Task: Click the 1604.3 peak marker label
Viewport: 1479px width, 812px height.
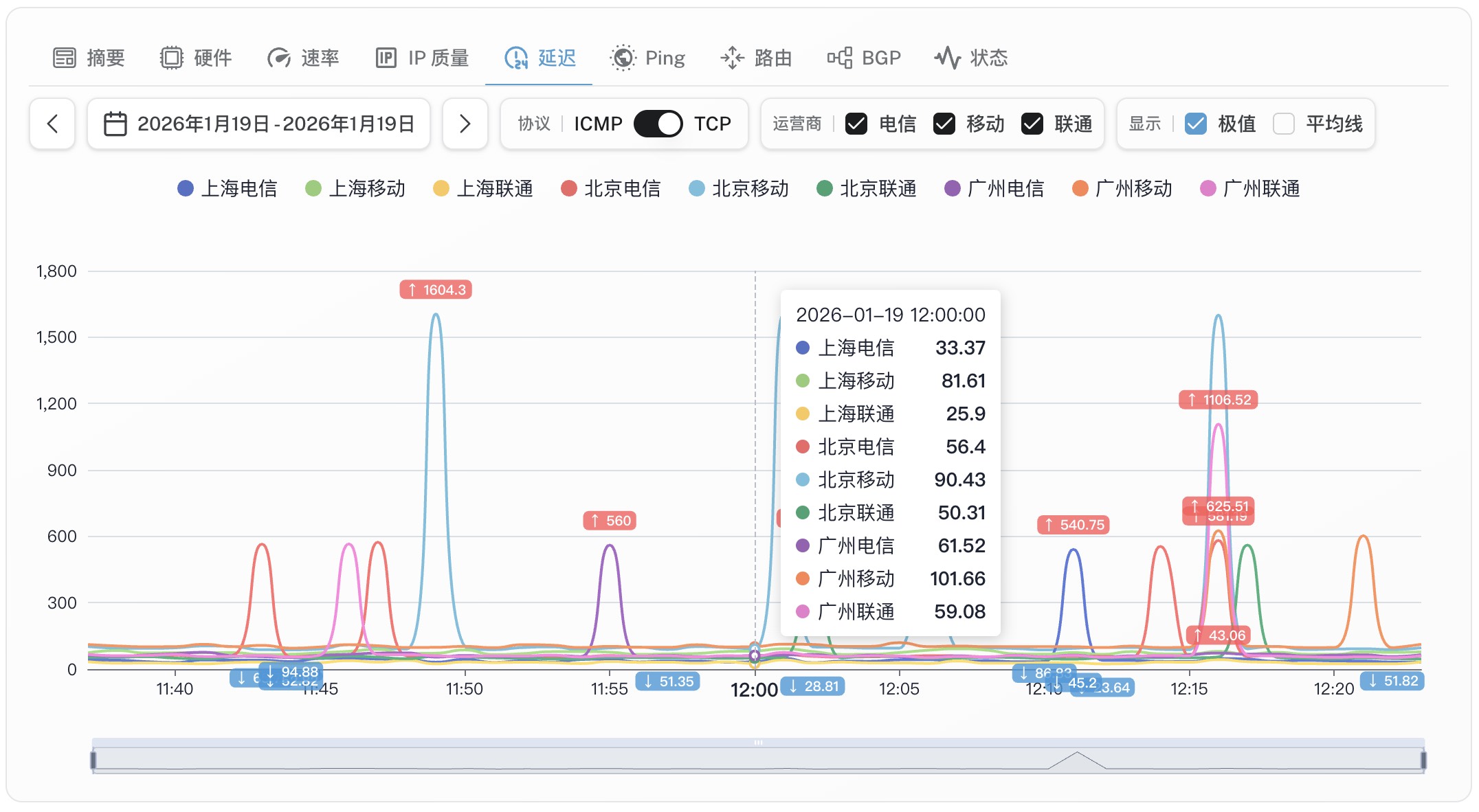Action: click(x=436, y=290)
